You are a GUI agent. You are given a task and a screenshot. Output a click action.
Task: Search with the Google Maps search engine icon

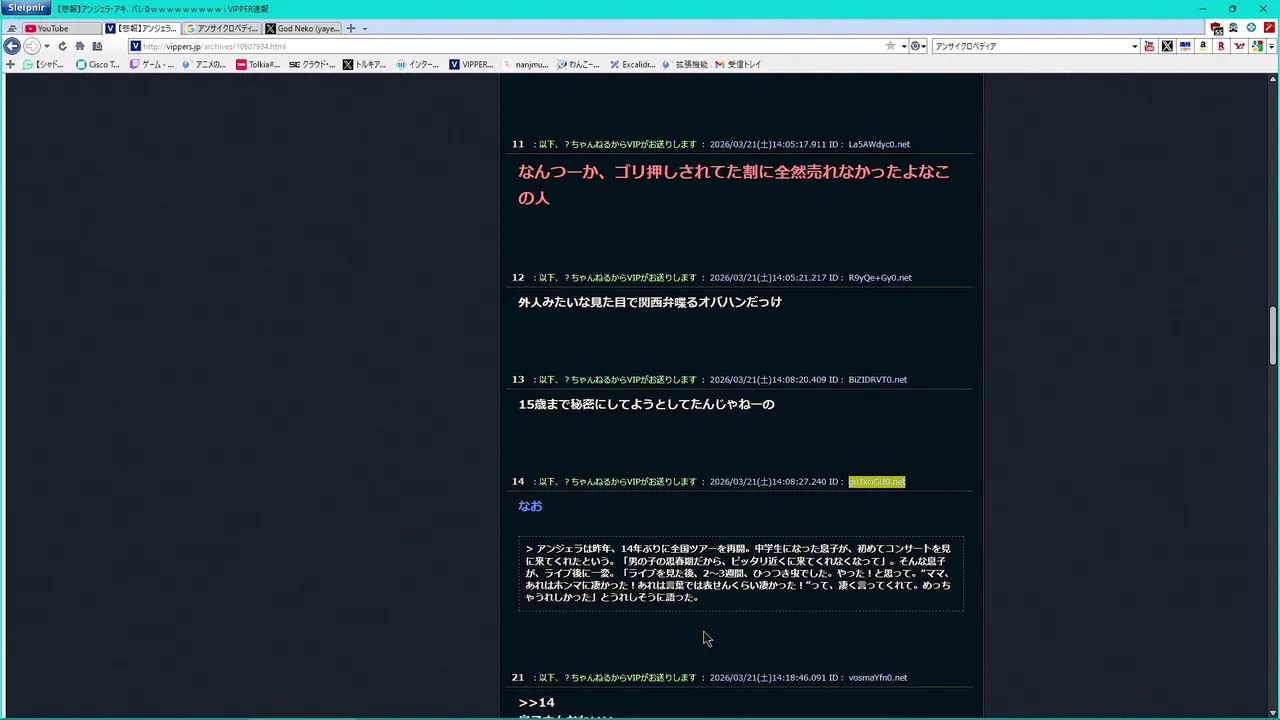(x=1257, y=46)
